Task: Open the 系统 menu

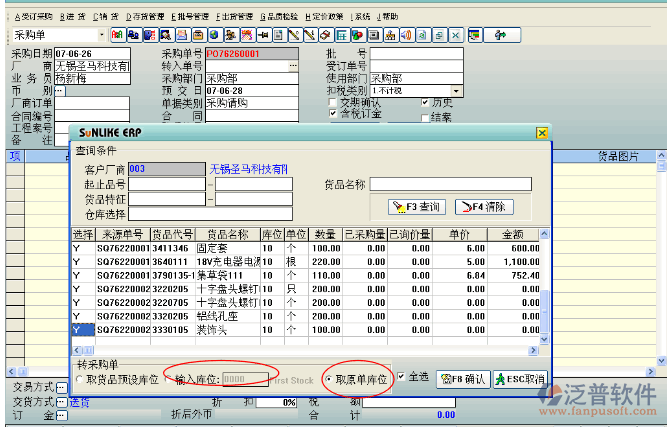Action: [x=360, y=17]
